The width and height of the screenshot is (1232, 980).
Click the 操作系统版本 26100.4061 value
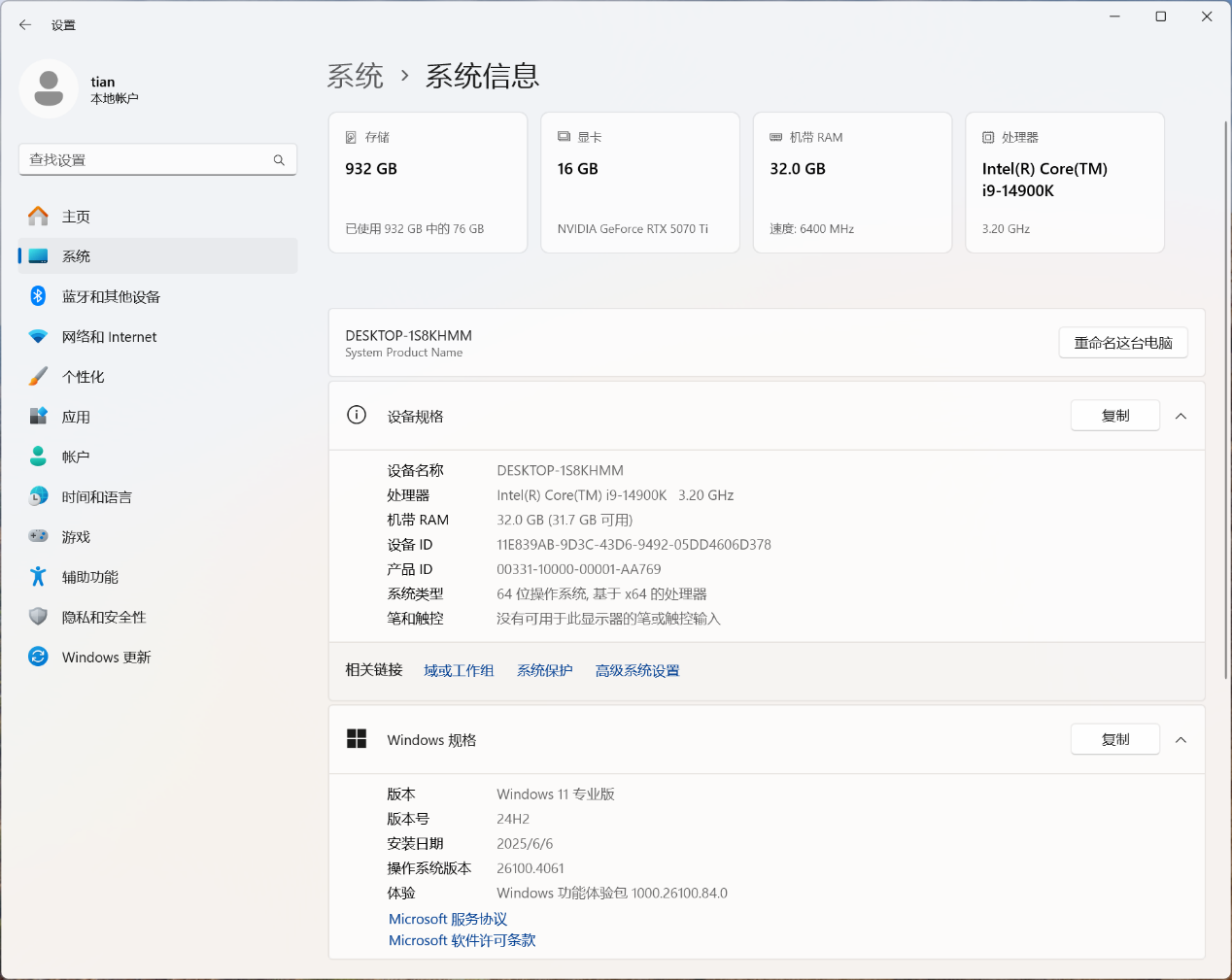pos(530,868)
